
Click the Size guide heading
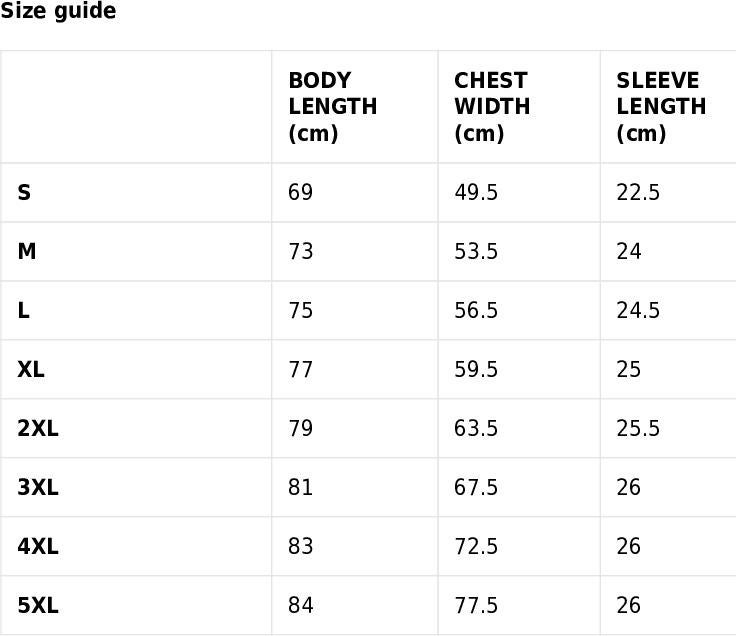(x=58, y=11)
